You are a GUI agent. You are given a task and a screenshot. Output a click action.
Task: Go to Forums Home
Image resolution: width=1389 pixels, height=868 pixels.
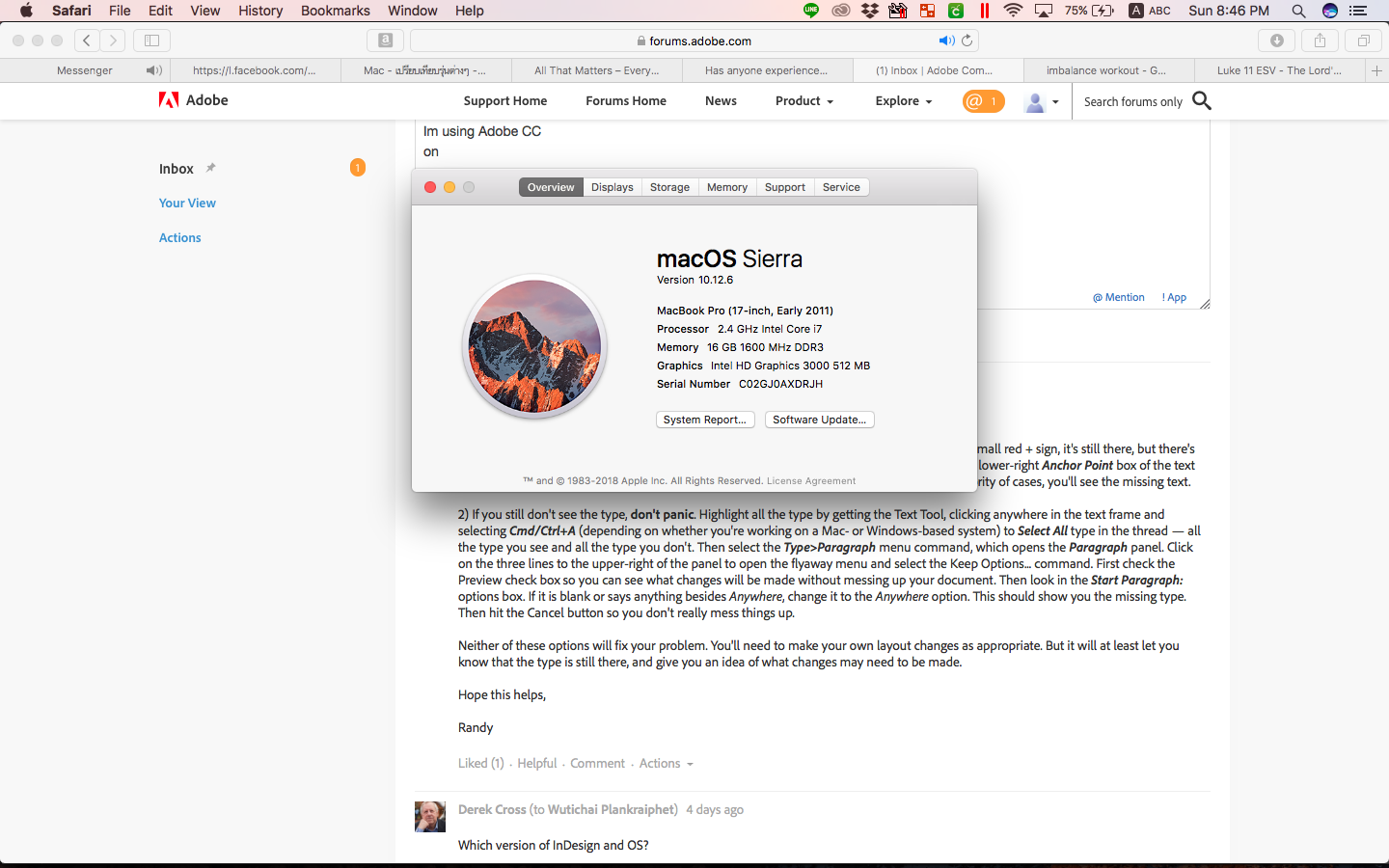tap(626, 101)
